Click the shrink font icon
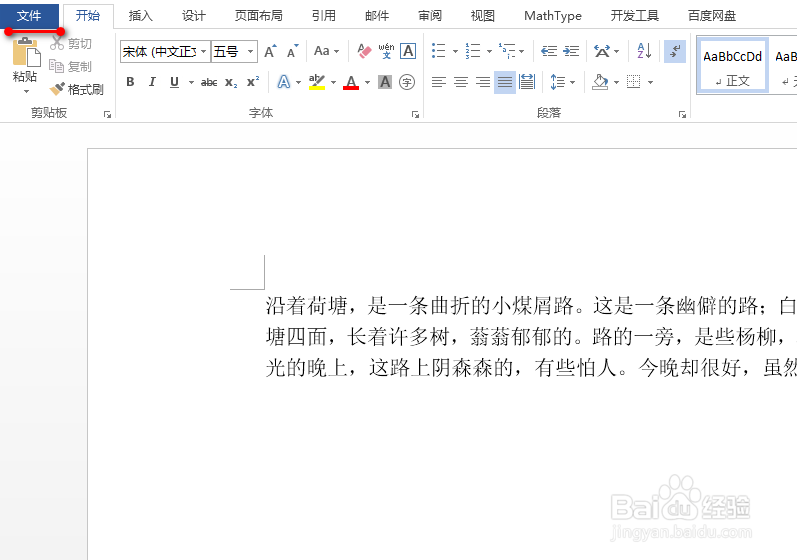 click(292, 51)
